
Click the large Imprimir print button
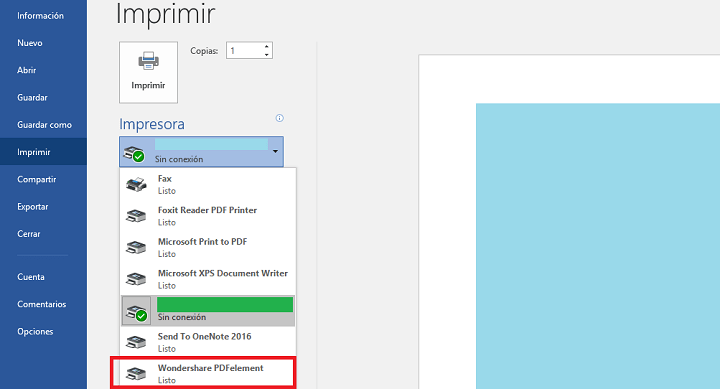point(148,73)
